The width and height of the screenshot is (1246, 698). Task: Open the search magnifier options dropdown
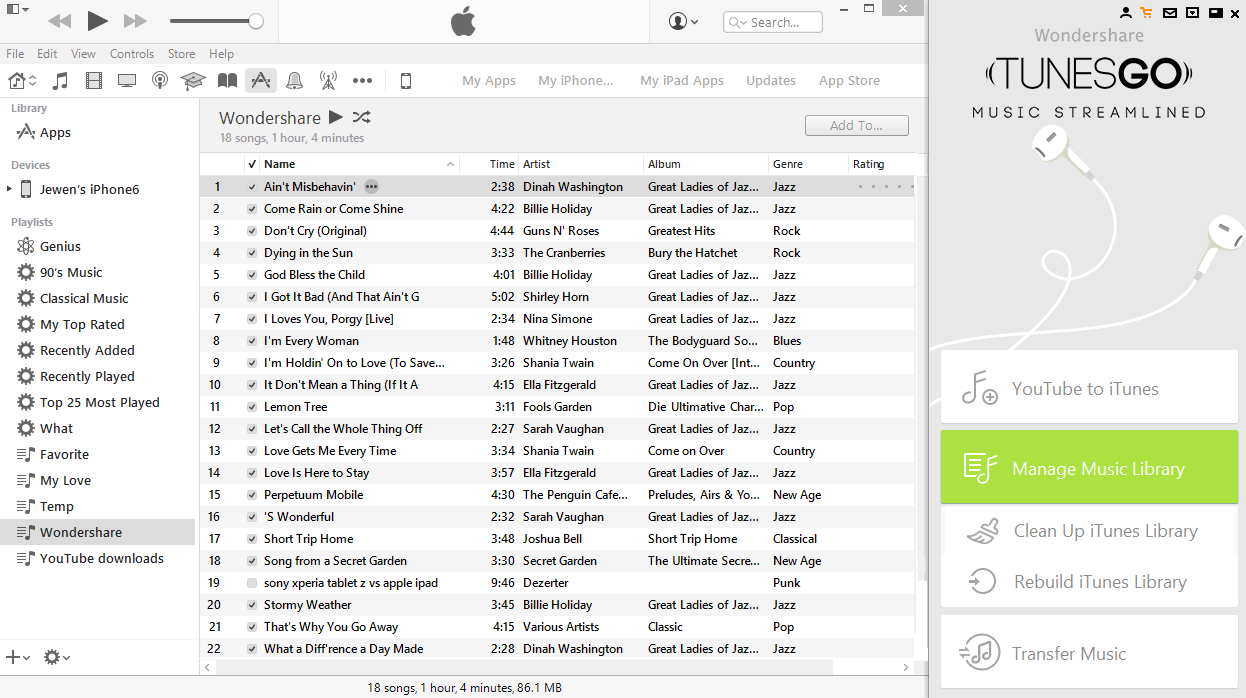(738, 22)
